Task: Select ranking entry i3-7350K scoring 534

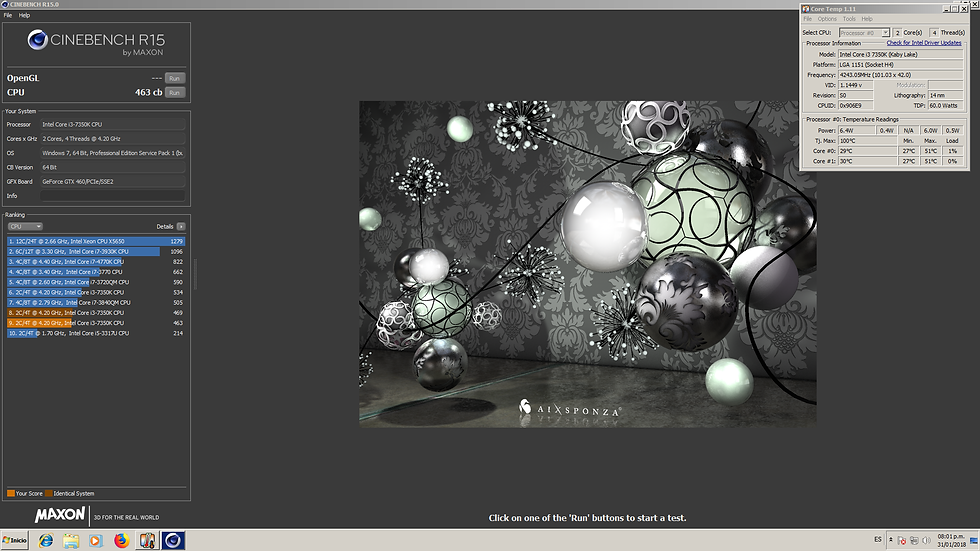Action: point(96,292)
